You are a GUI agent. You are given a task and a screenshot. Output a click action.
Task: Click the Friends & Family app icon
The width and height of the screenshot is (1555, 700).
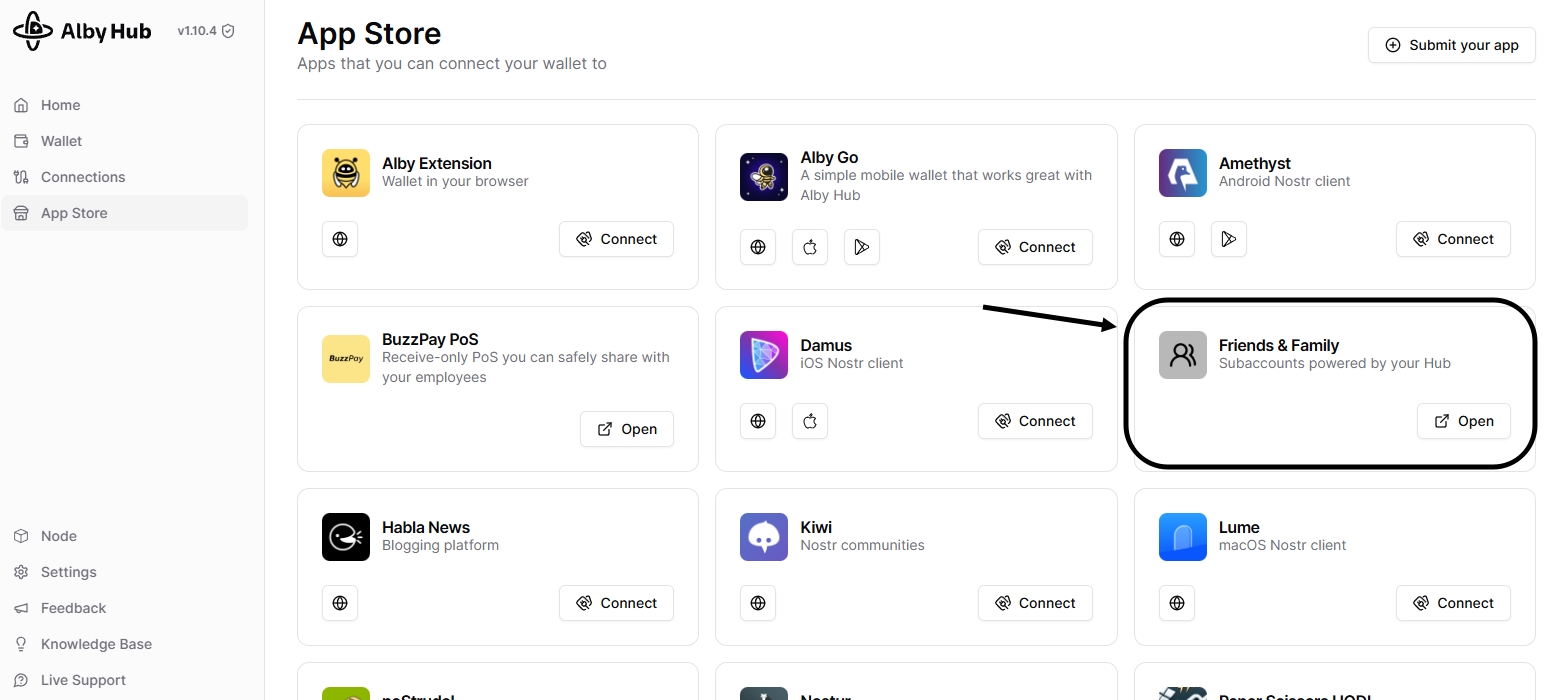click(x=1183, y=355)
